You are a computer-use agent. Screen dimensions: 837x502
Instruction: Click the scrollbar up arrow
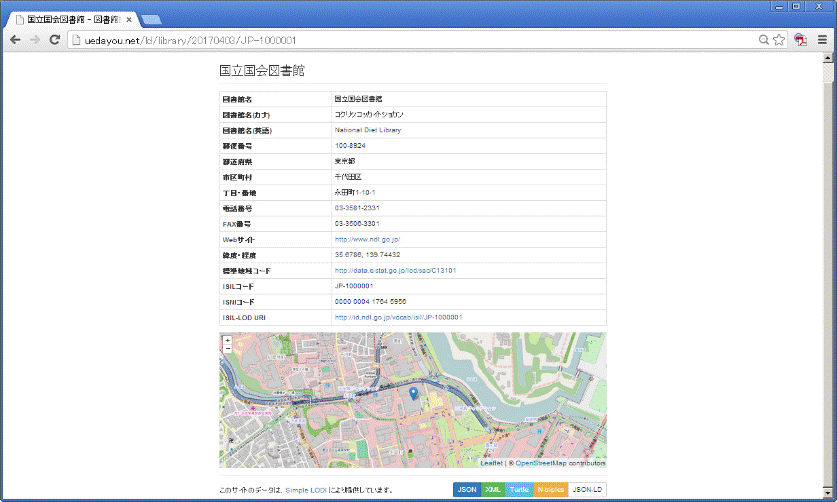tap(828, 57)
